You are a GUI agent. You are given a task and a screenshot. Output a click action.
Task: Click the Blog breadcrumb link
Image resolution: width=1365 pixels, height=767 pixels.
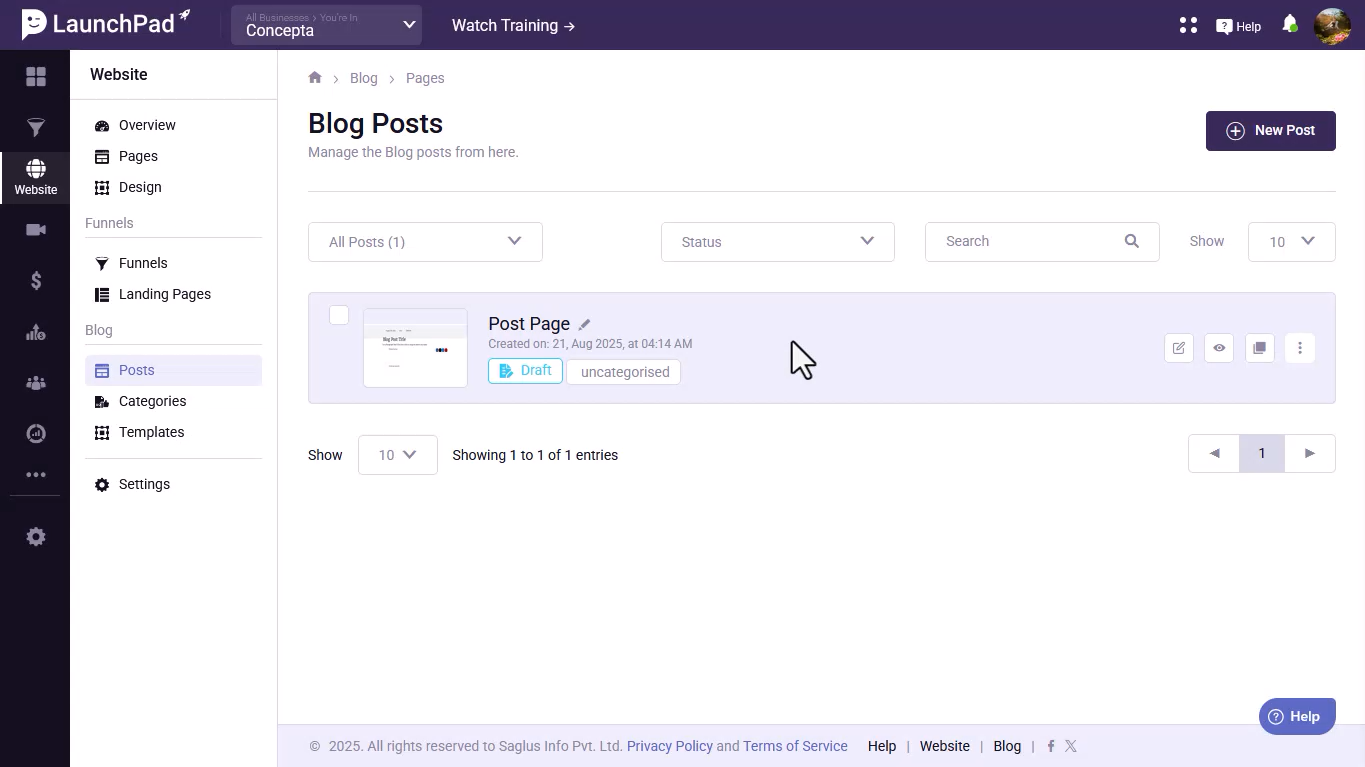point(364,78)
